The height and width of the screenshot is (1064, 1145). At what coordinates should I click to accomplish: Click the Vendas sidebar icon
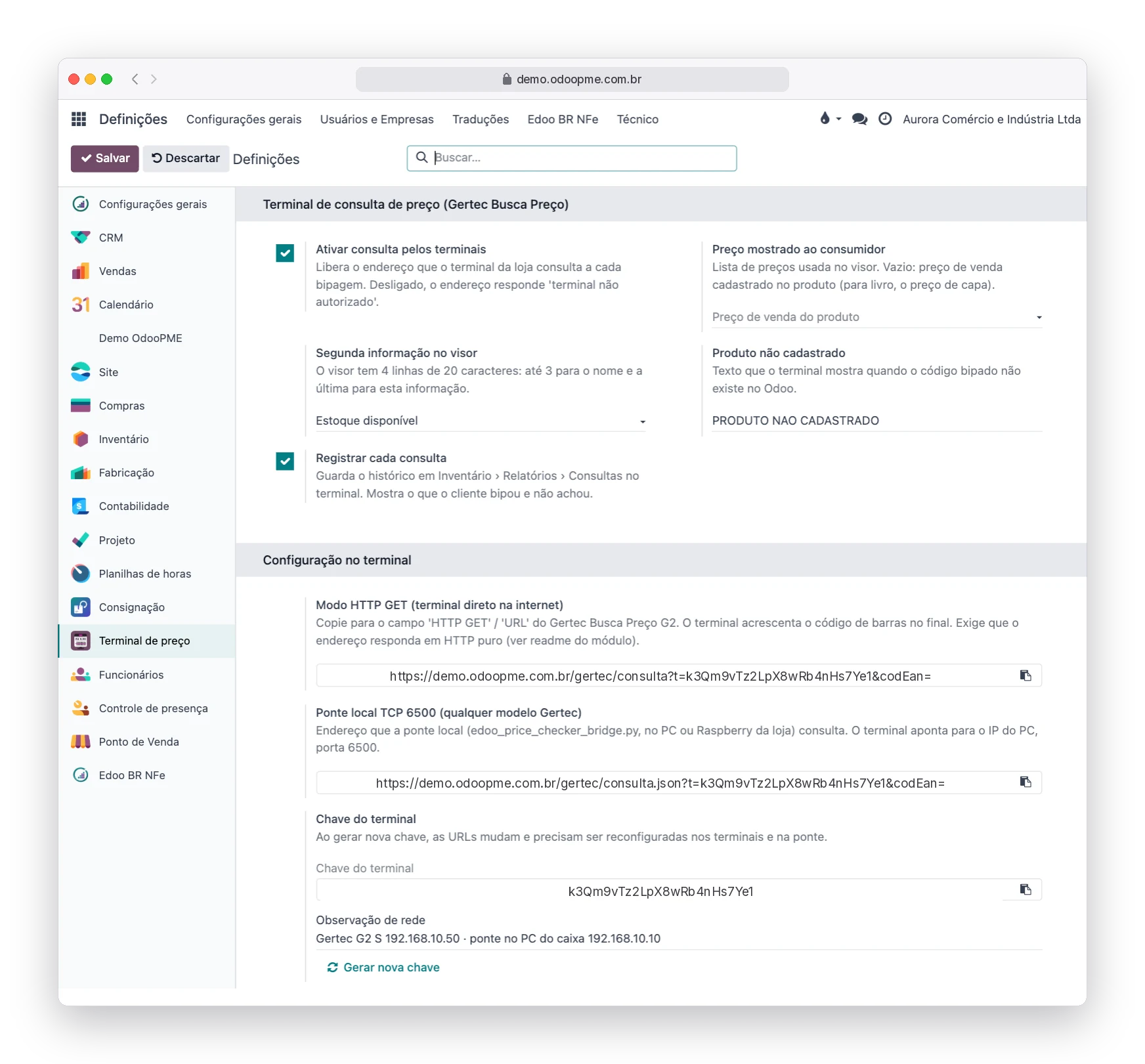tap(81, 271)
